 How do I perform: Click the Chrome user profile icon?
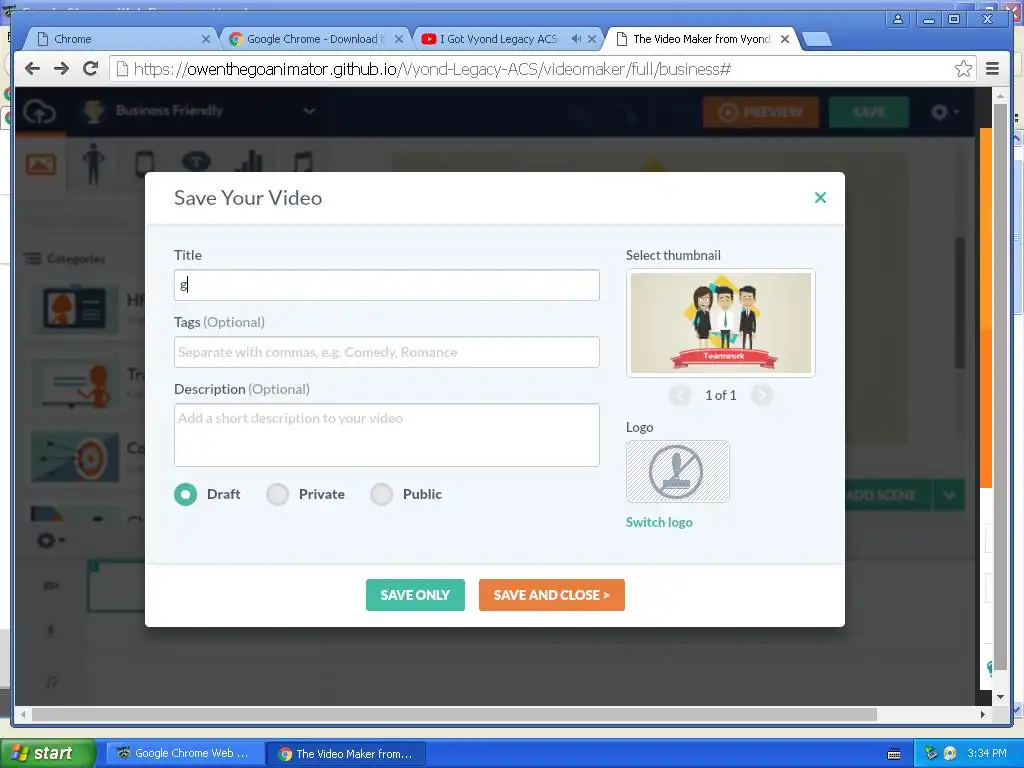tap(898, 19)
